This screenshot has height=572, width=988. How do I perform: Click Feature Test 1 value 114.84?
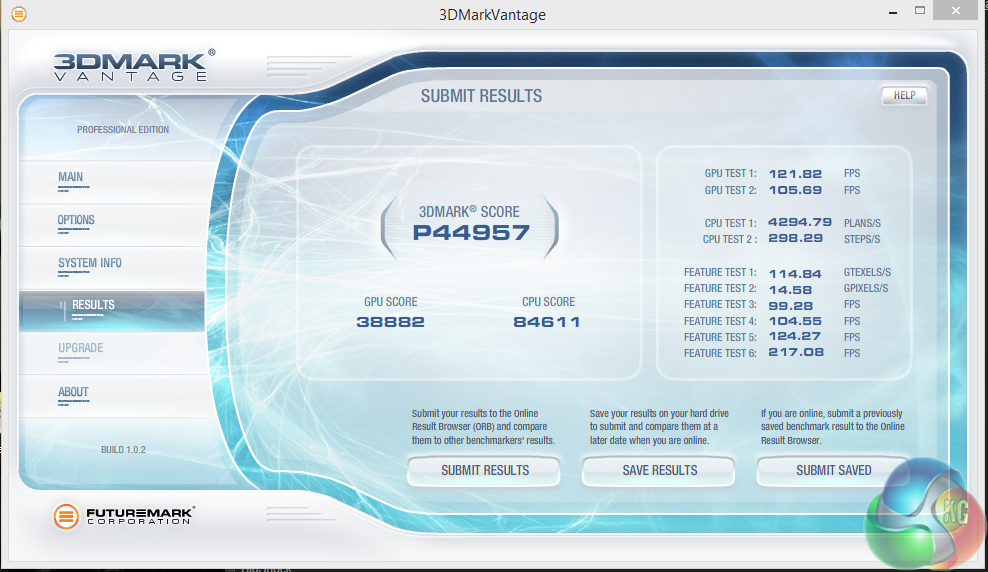[795, 274]
